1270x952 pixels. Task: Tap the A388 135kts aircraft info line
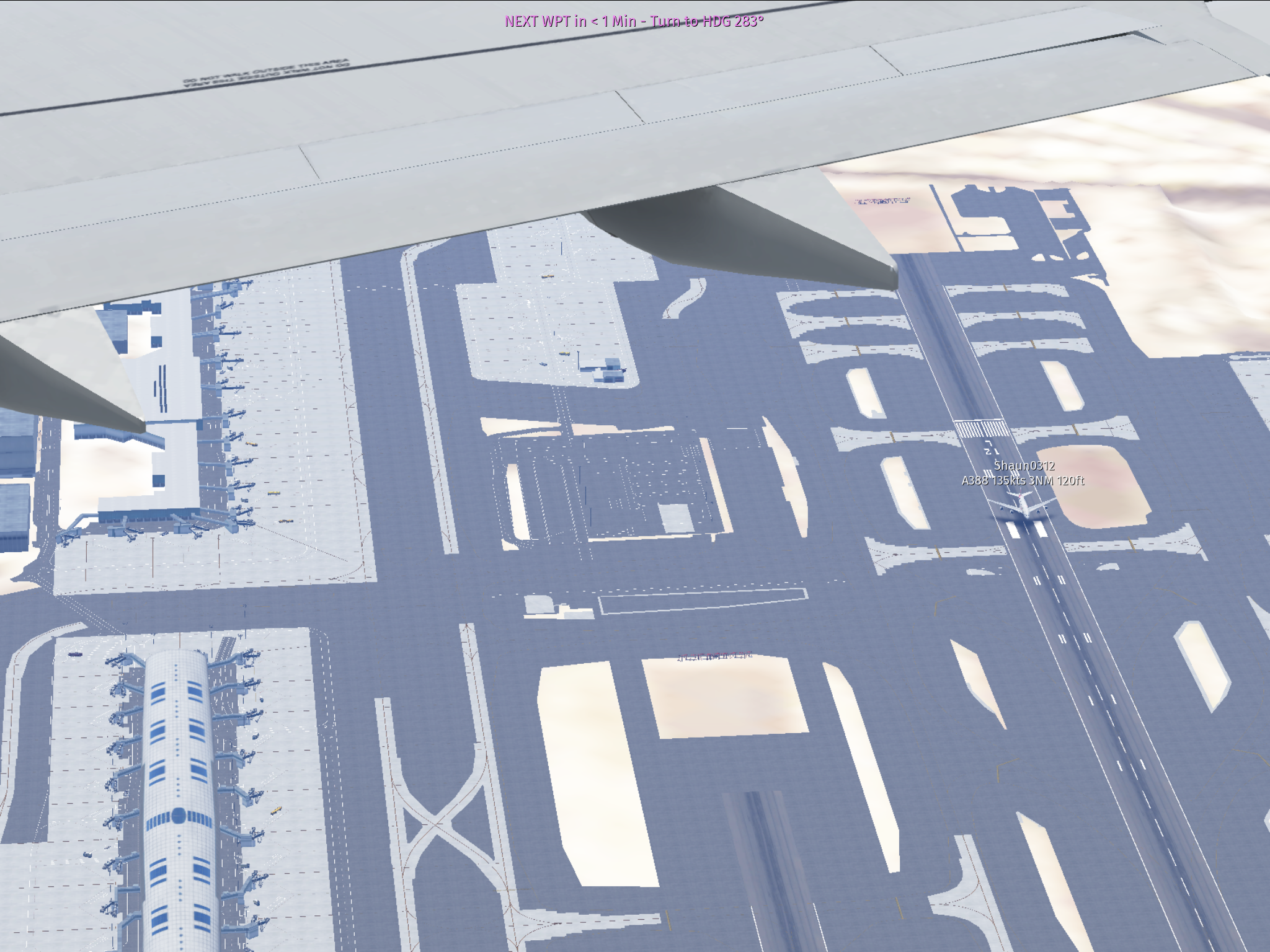1023,480
